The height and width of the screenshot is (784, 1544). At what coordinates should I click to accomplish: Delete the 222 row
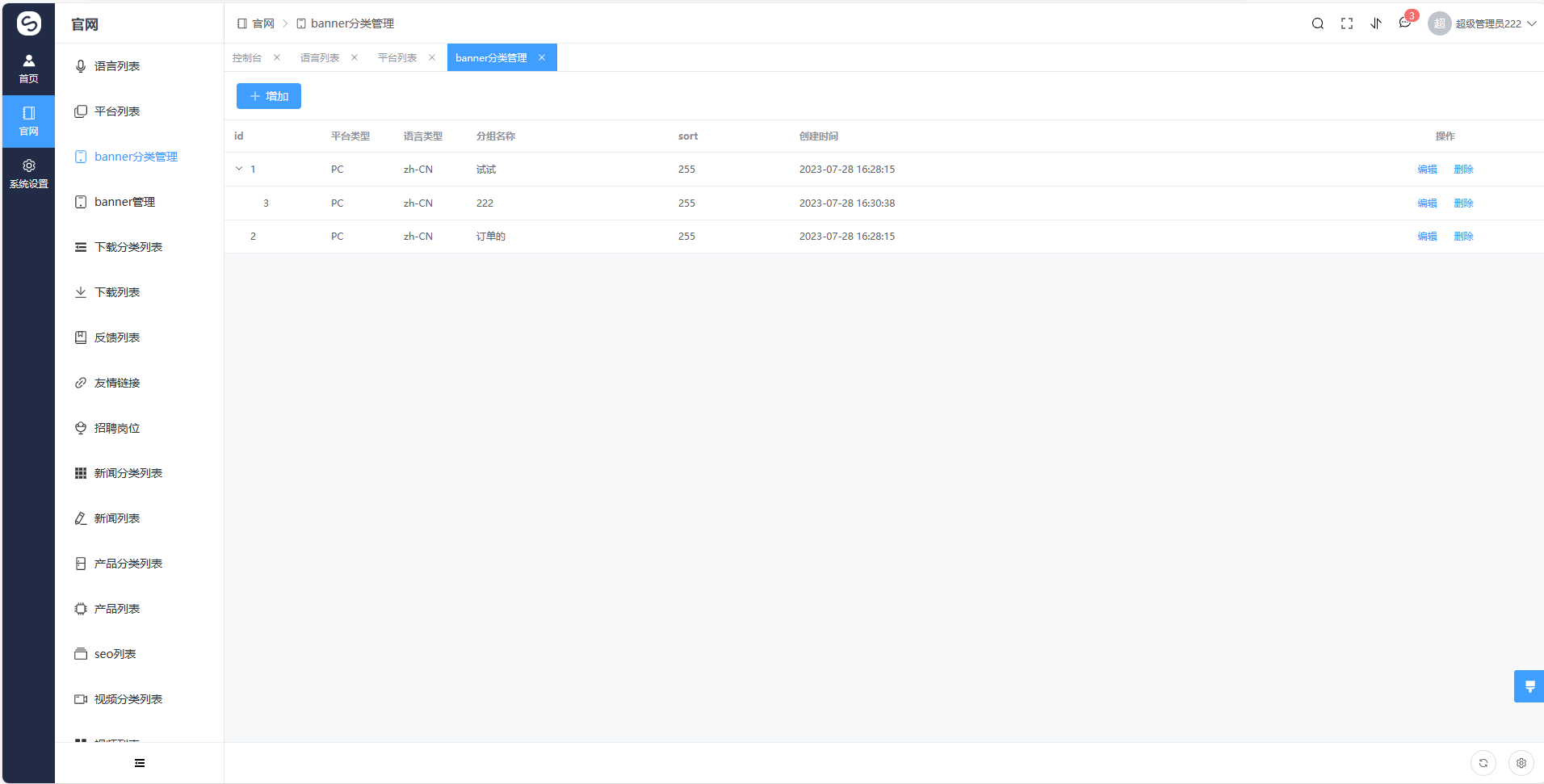click(1463, 203)
